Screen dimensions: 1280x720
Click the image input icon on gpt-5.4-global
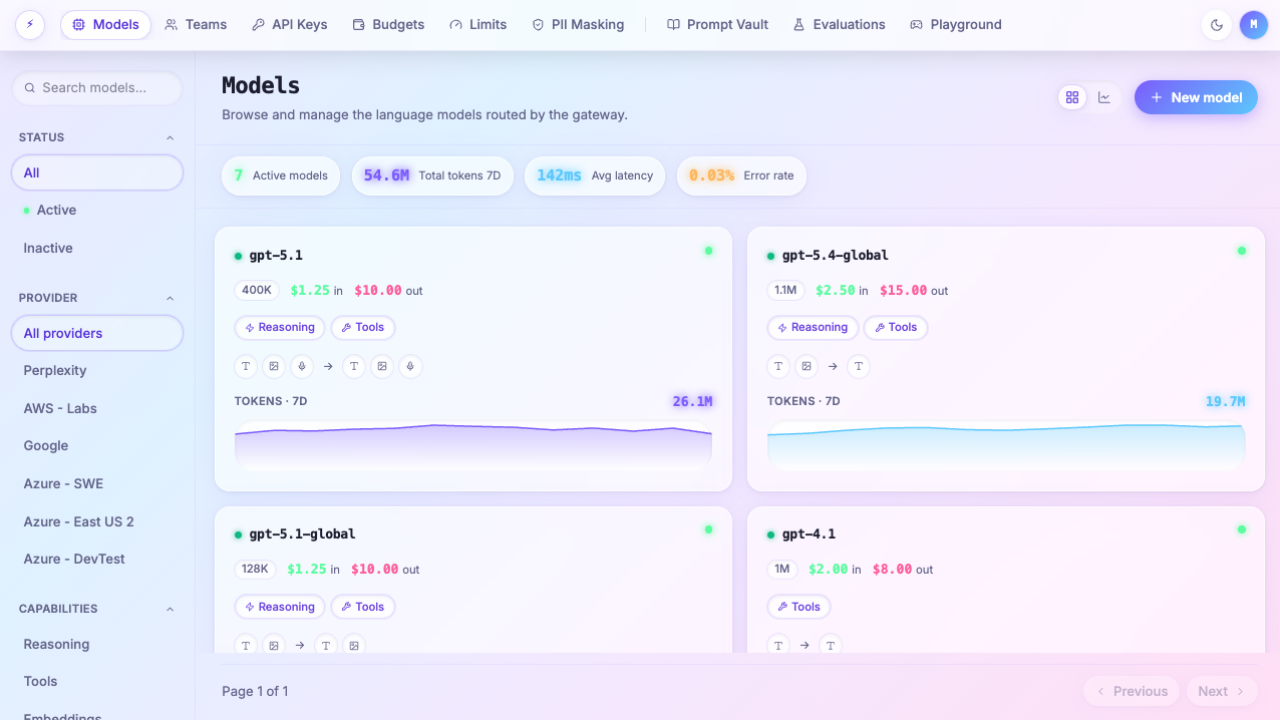tap(807, 367)
